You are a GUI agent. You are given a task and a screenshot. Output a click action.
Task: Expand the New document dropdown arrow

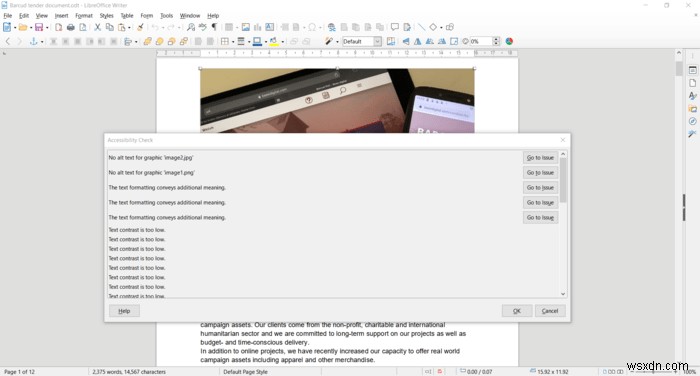[x=15, y=28]
